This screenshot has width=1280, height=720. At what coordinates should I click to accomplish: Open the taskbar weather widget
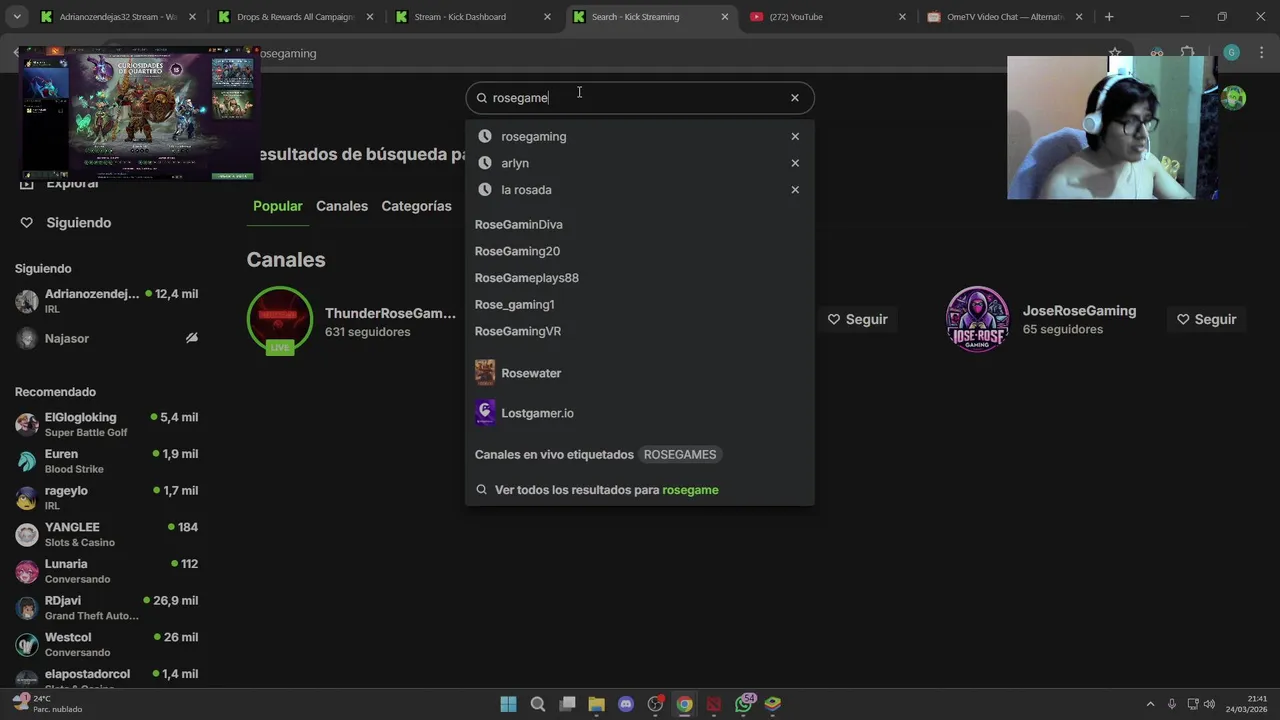(48, 704)
